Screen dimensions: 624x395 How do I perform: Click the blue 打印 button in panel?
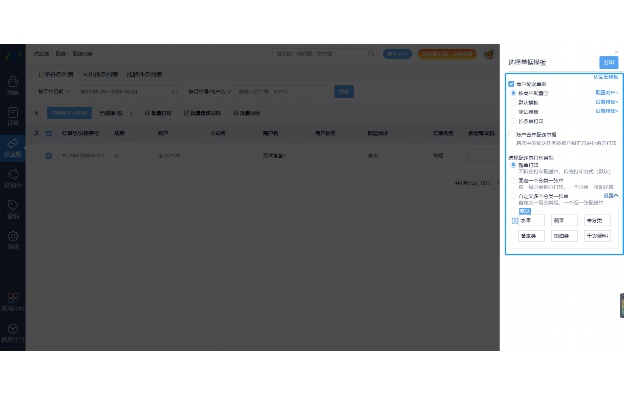(x=608, y=62)
